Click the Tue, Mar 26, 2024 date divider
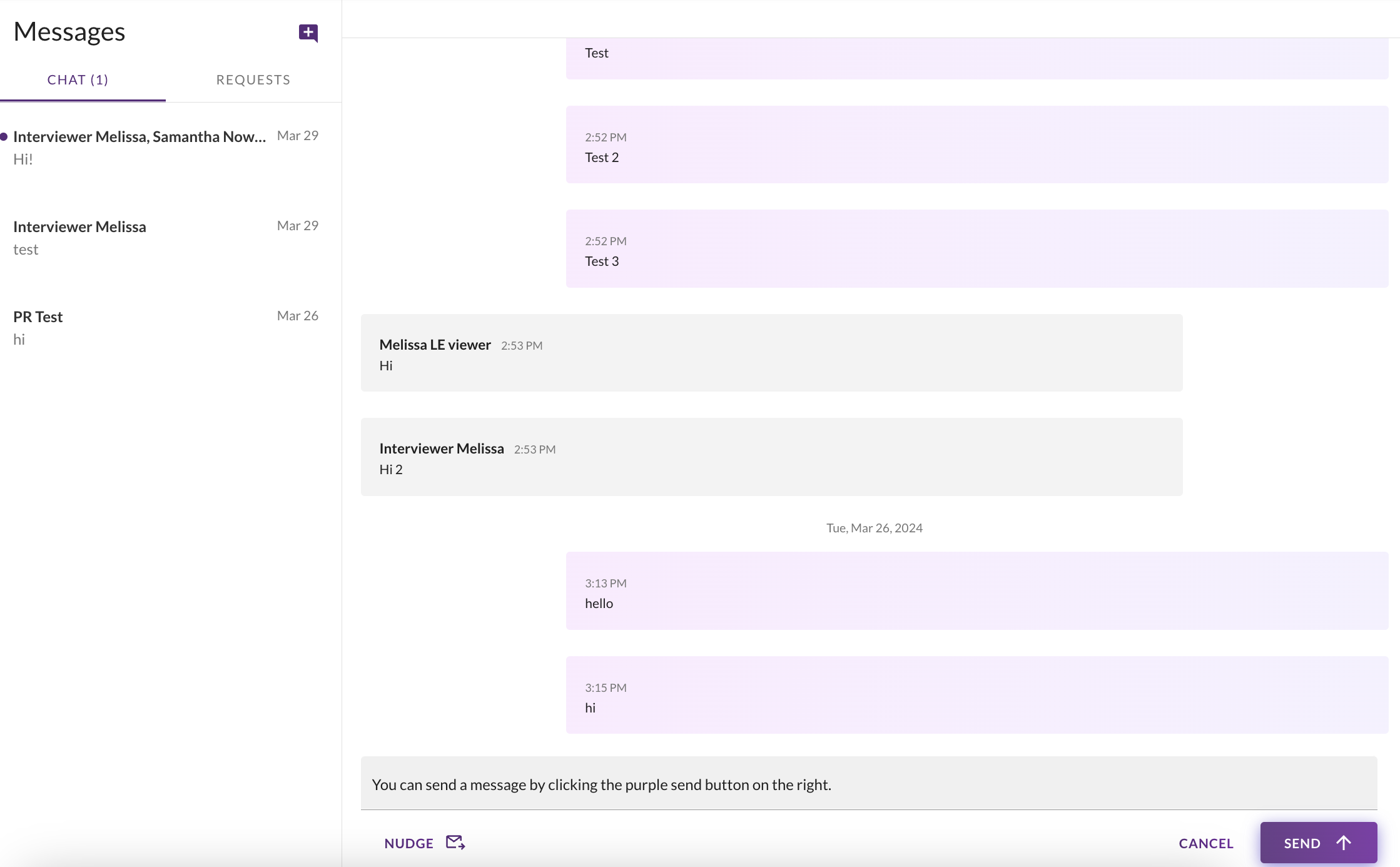 874,528
